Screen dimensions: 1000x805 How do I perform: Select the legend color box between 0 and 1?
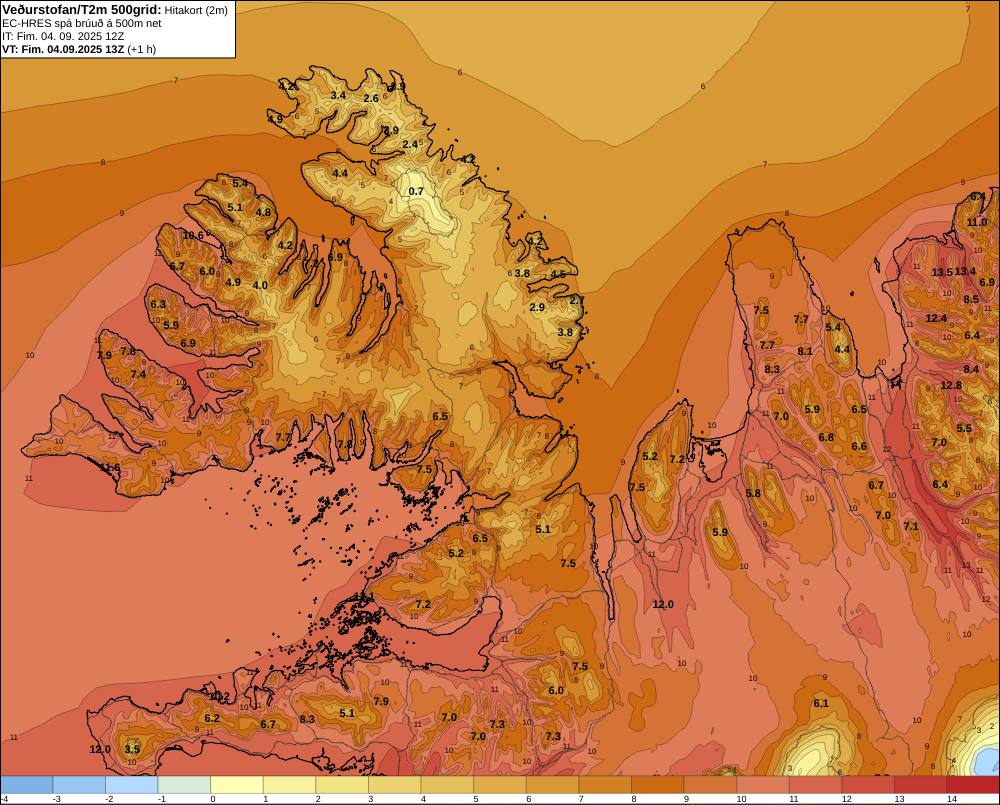[x=237, y=785]
